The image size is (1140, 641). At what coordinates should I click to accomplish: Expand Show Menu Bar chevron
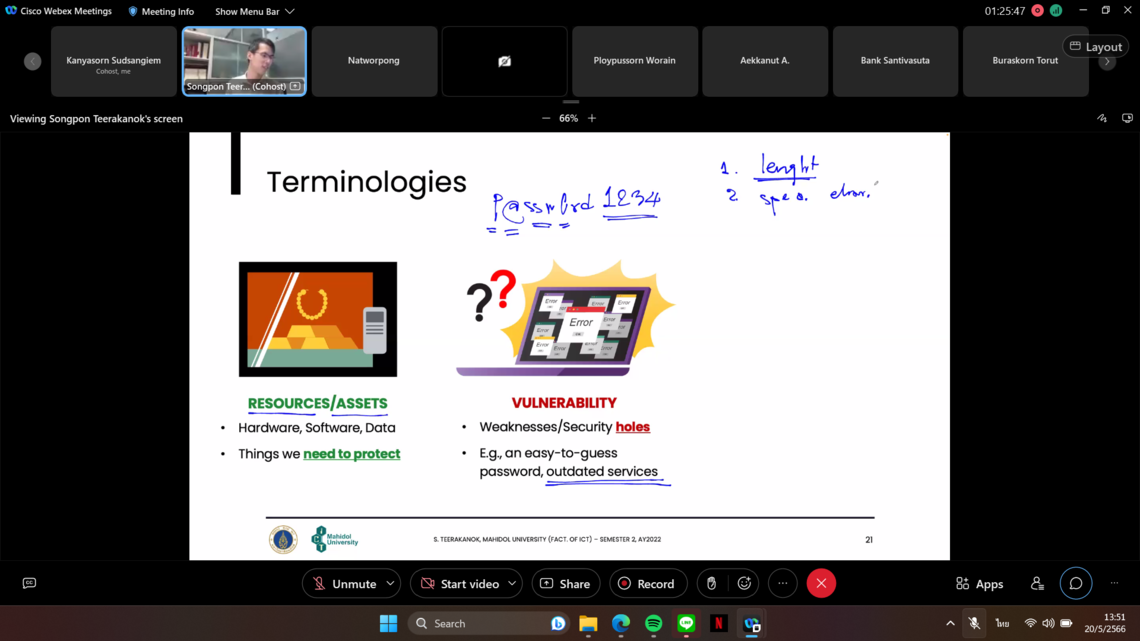click(x=290, y=12)
